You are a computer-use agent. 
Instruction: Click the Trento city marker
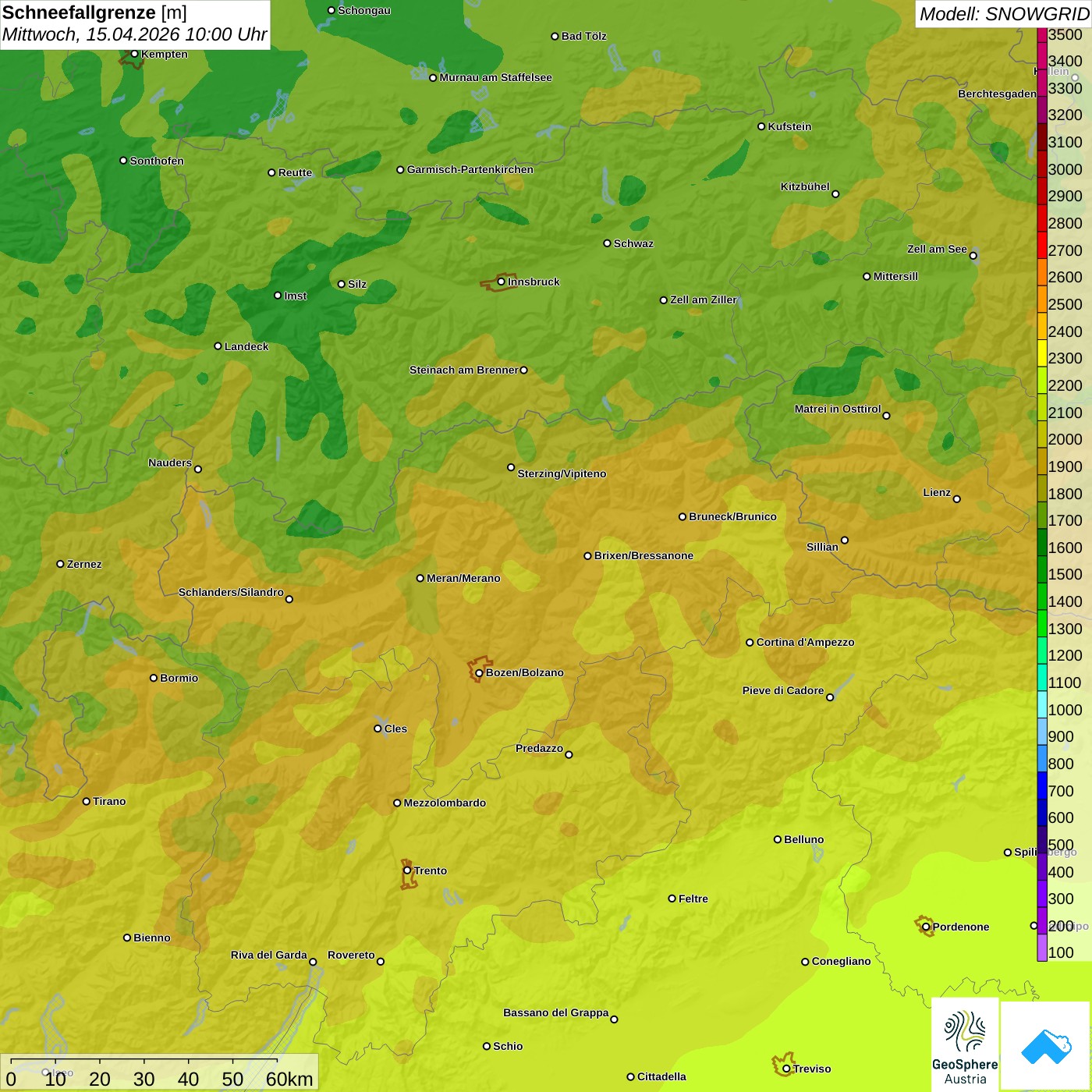pos(407,870)
